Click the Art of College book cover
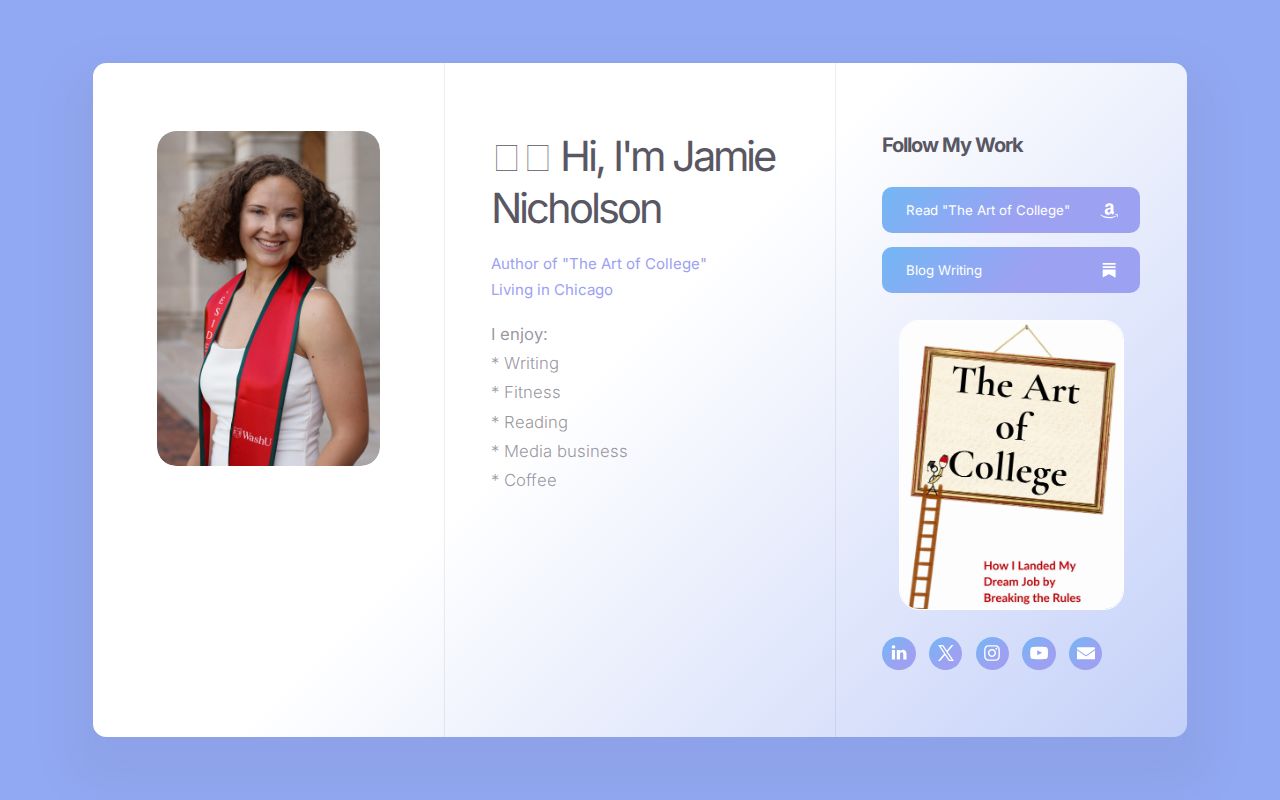 pyautogui.click(x=1011, y=465)
